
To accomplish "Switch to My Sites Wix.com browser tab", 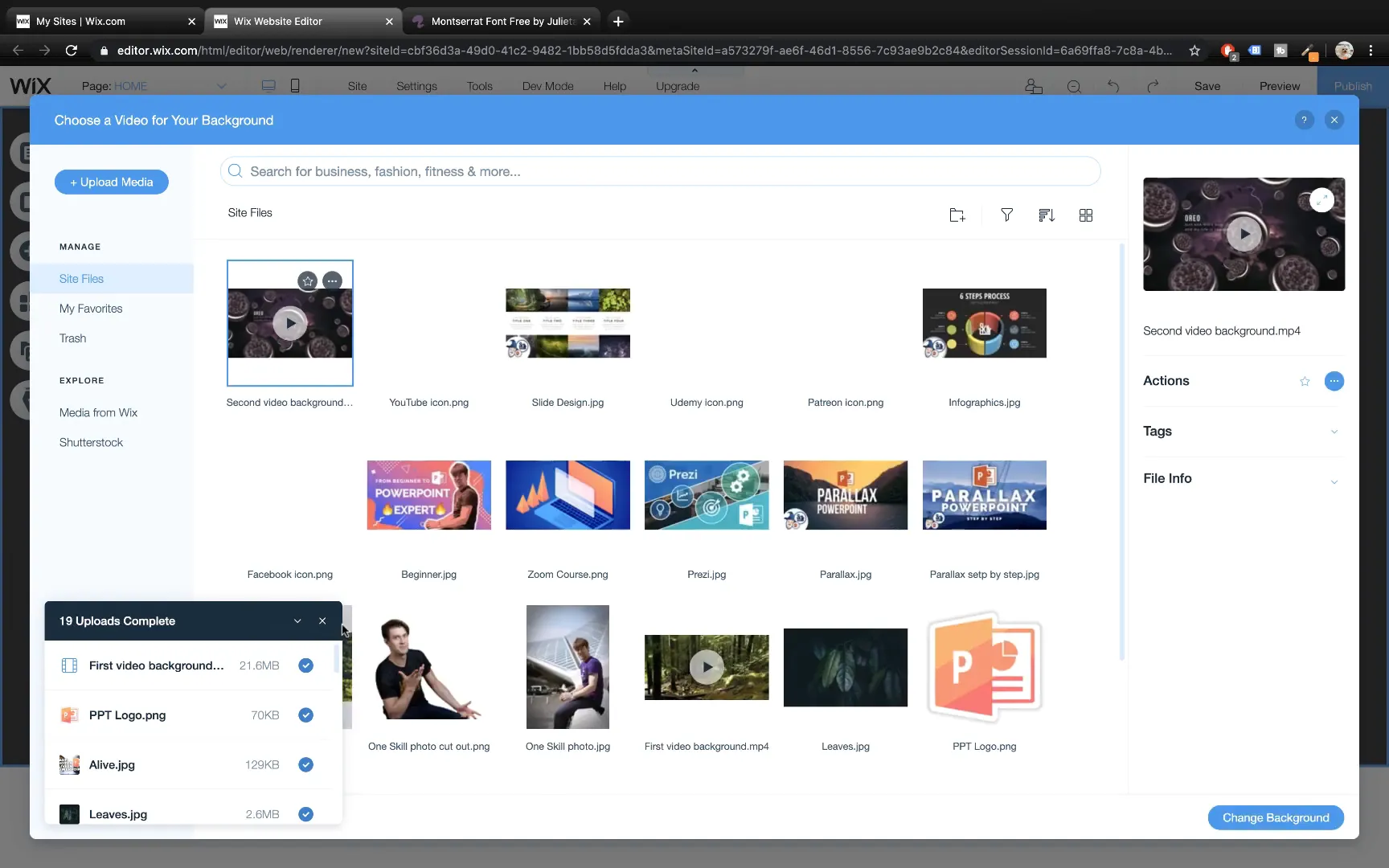I will click(107, 22).
